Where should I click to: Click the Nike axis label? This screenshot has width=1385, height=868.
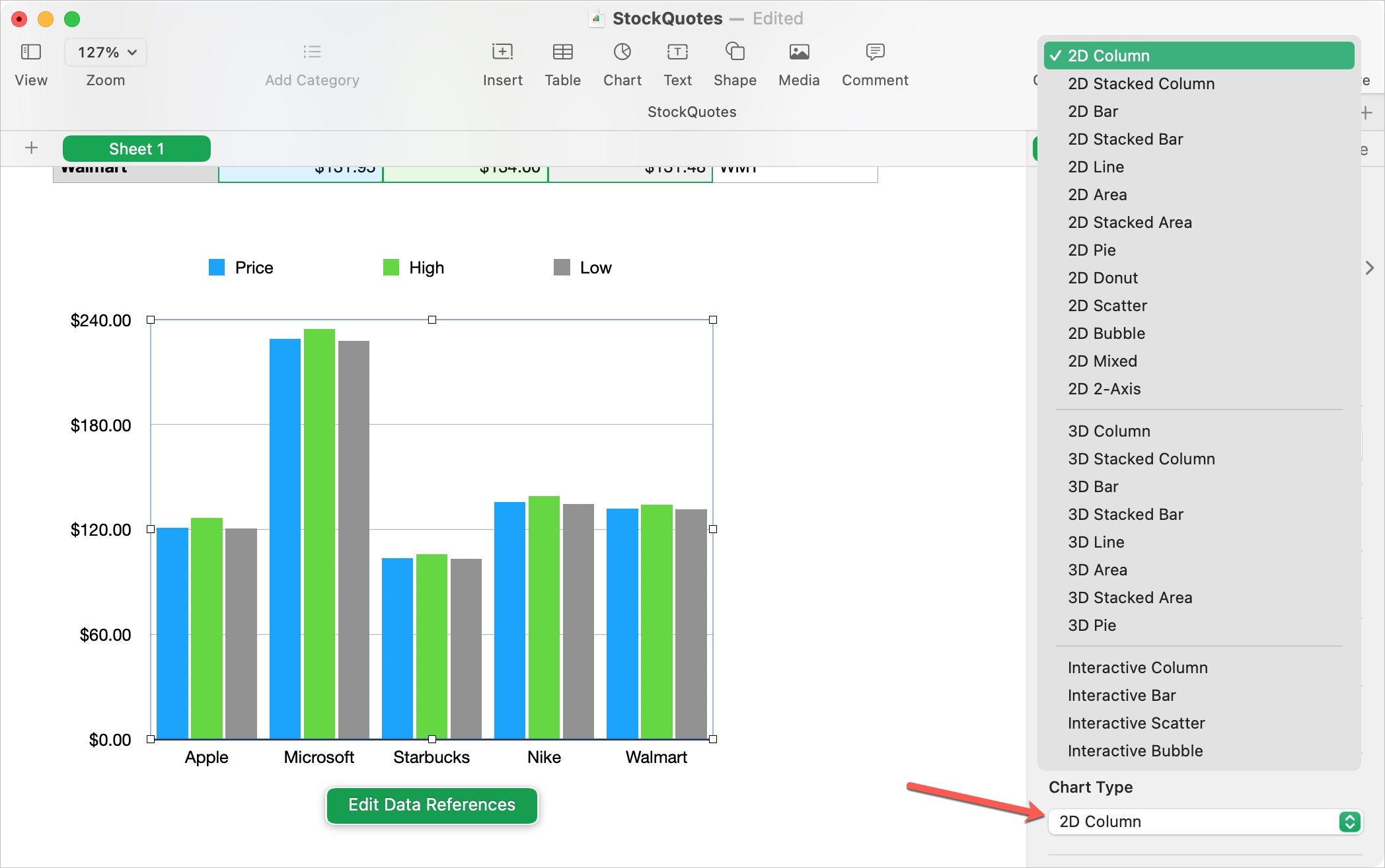click(x=544, y=757)
